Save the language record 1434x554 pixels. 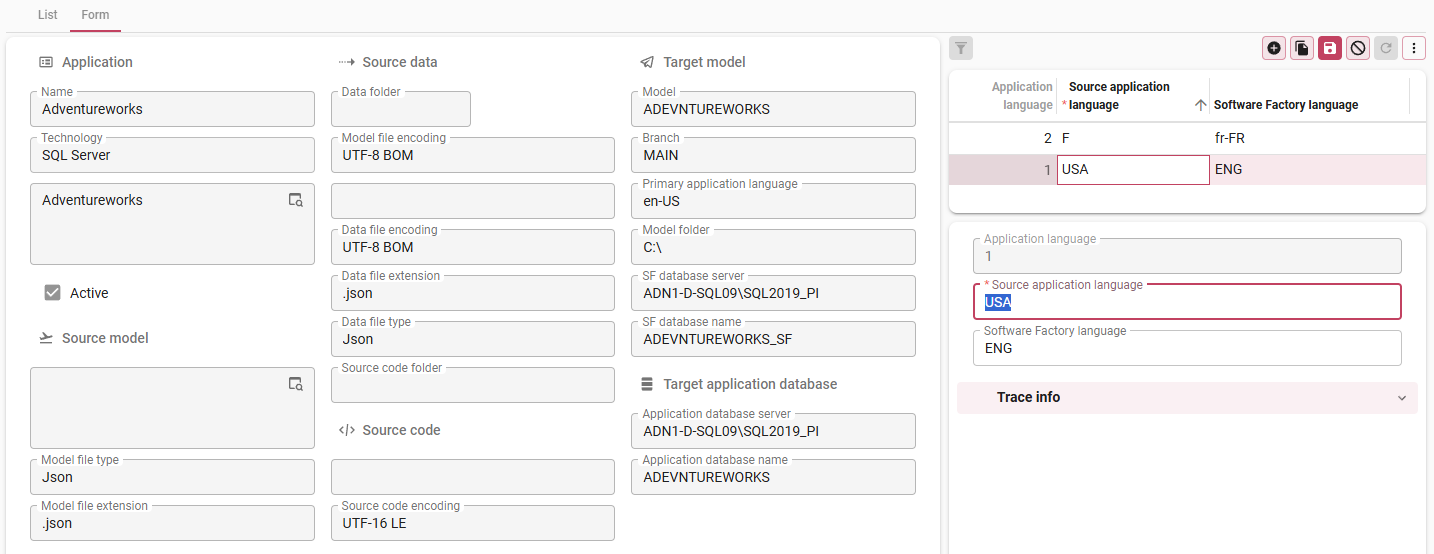(1330, 48)
